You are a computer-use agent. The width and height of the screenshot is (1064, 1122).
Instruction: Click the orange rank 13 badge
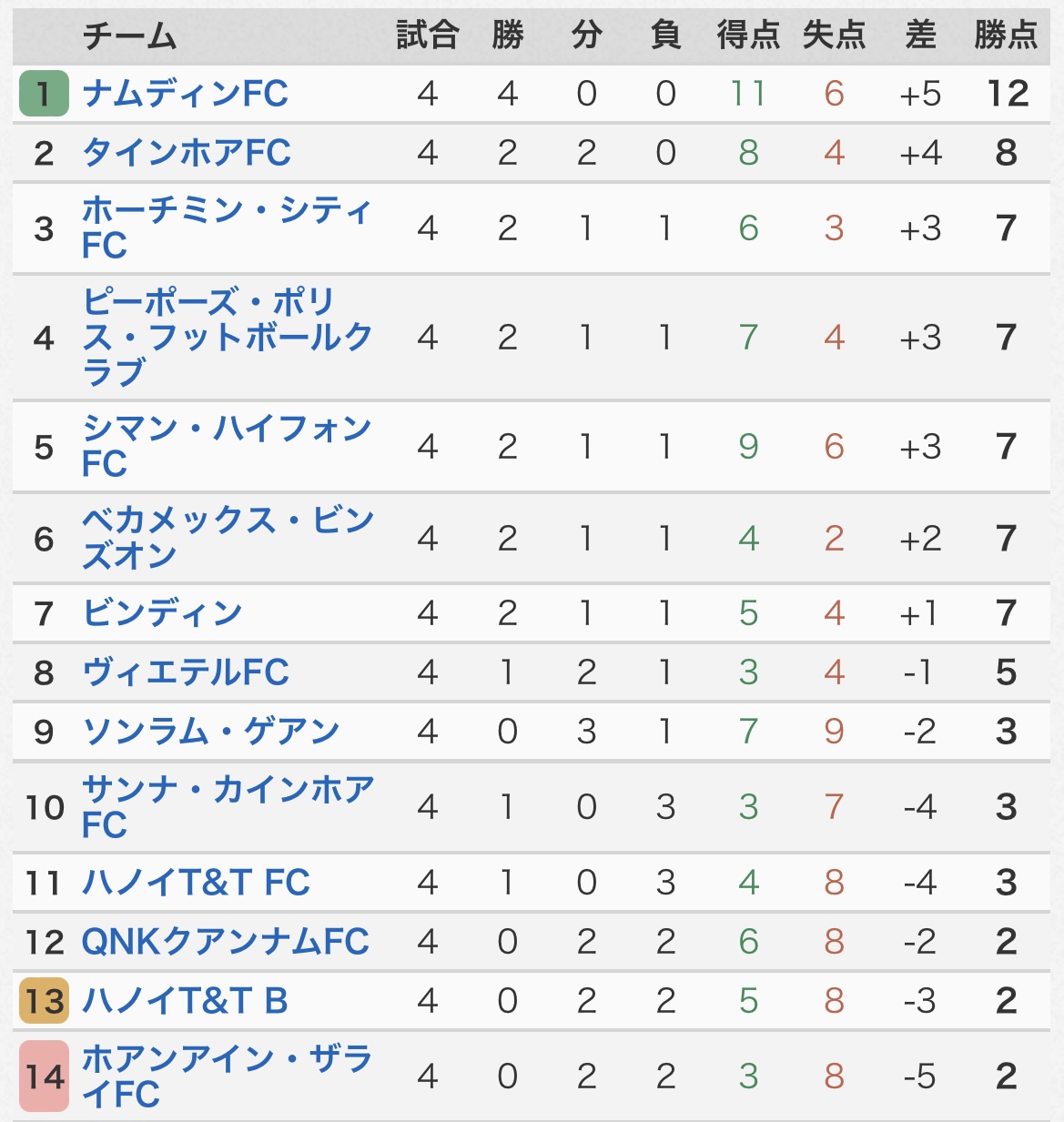click(x=44, y=1001)
